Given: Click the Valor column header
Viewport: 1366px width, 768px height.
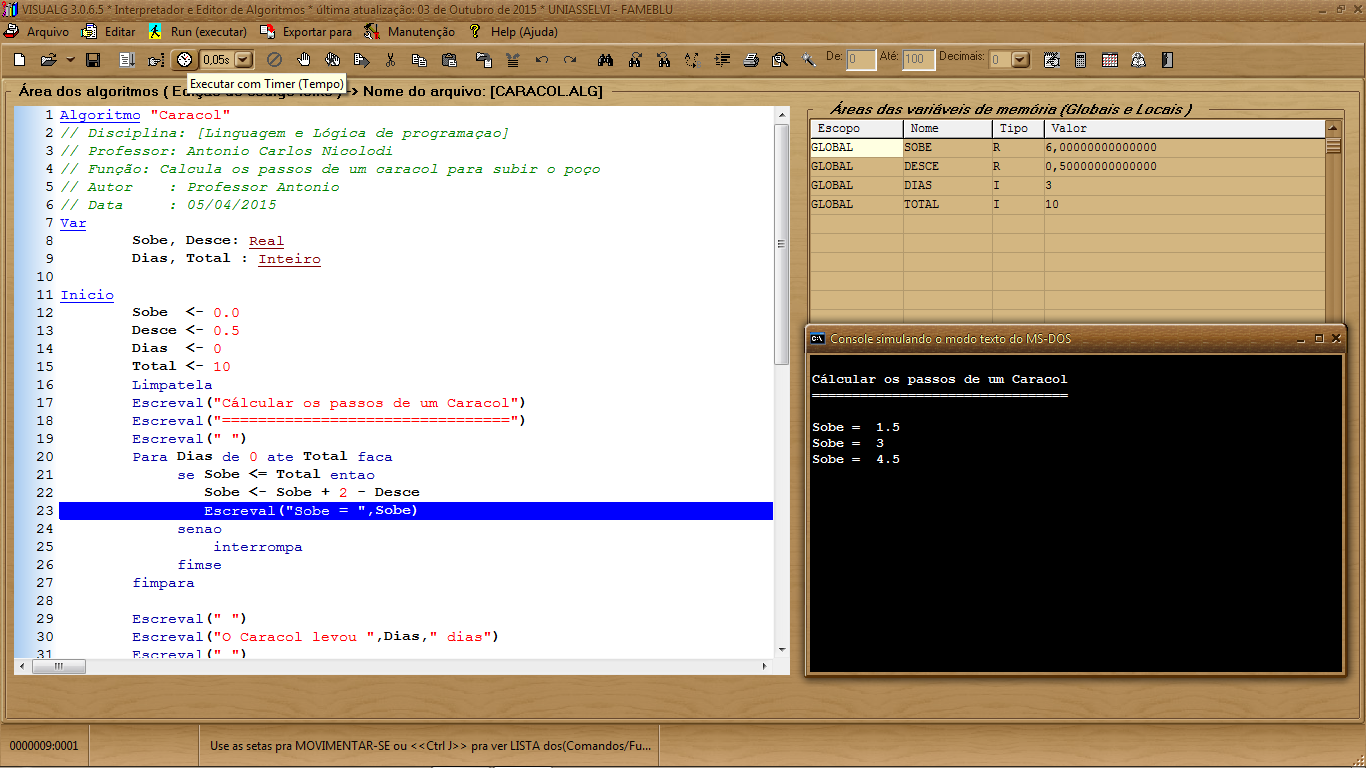Looking at the screenshot, I should pos(1184,128).
